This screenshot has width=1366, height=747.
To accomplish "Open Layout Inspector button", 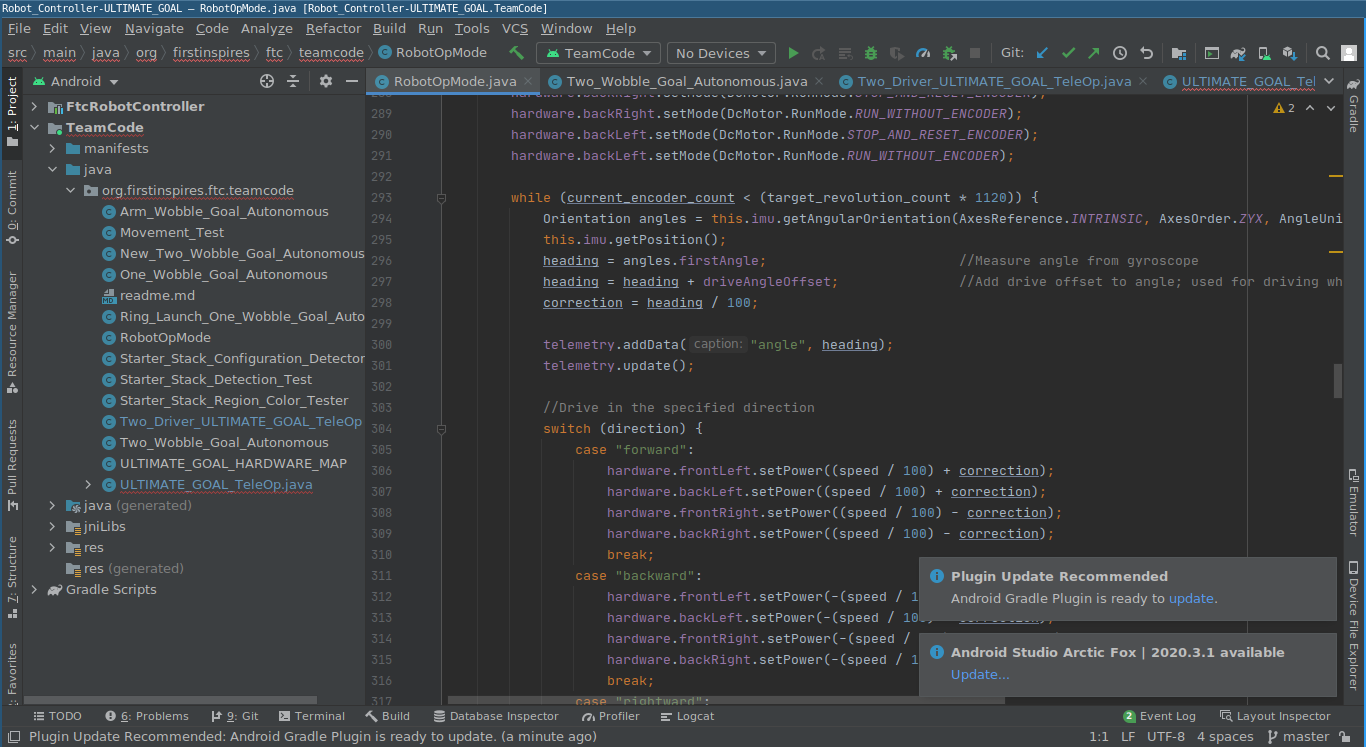I will click(1275, 716).
